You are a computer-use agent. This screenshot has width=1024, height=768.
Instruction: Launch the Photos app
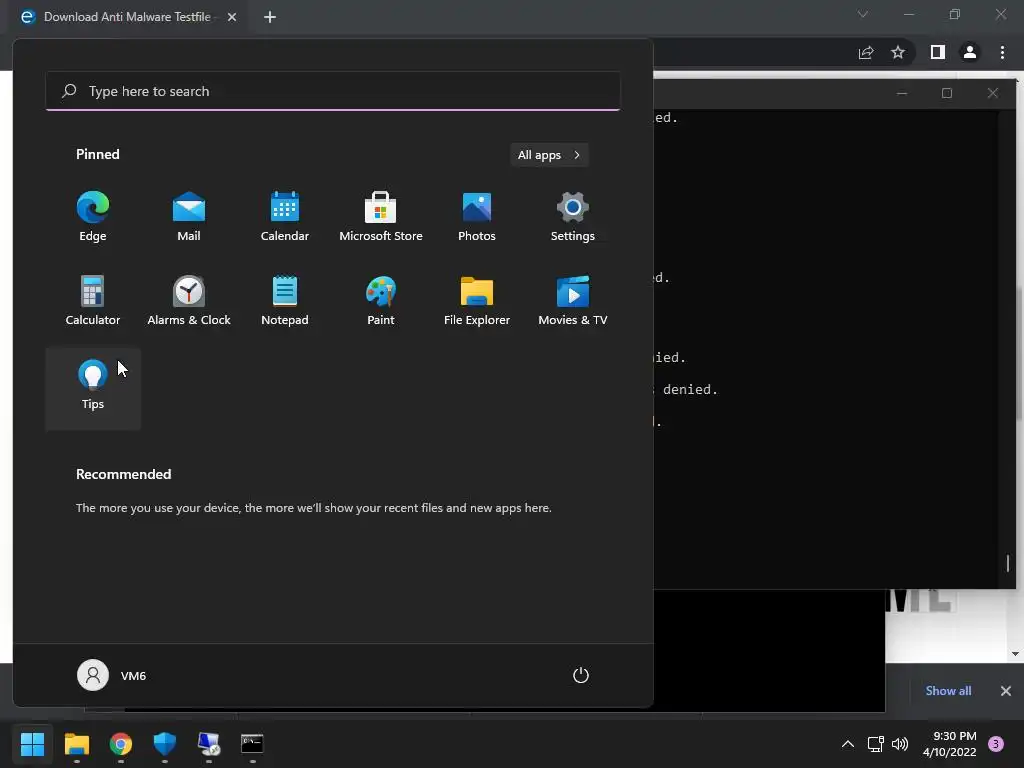tap(477, 217)
